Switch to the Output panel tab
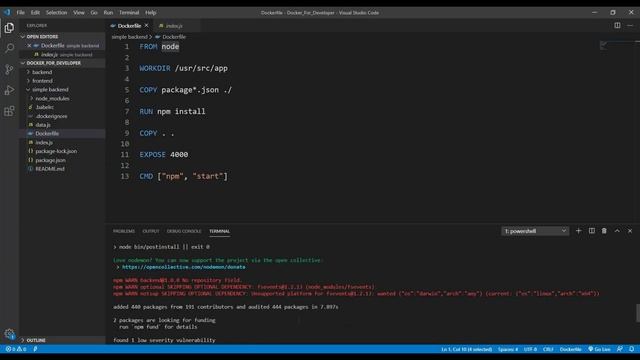640x360 pixels. (x=151, y=231)
